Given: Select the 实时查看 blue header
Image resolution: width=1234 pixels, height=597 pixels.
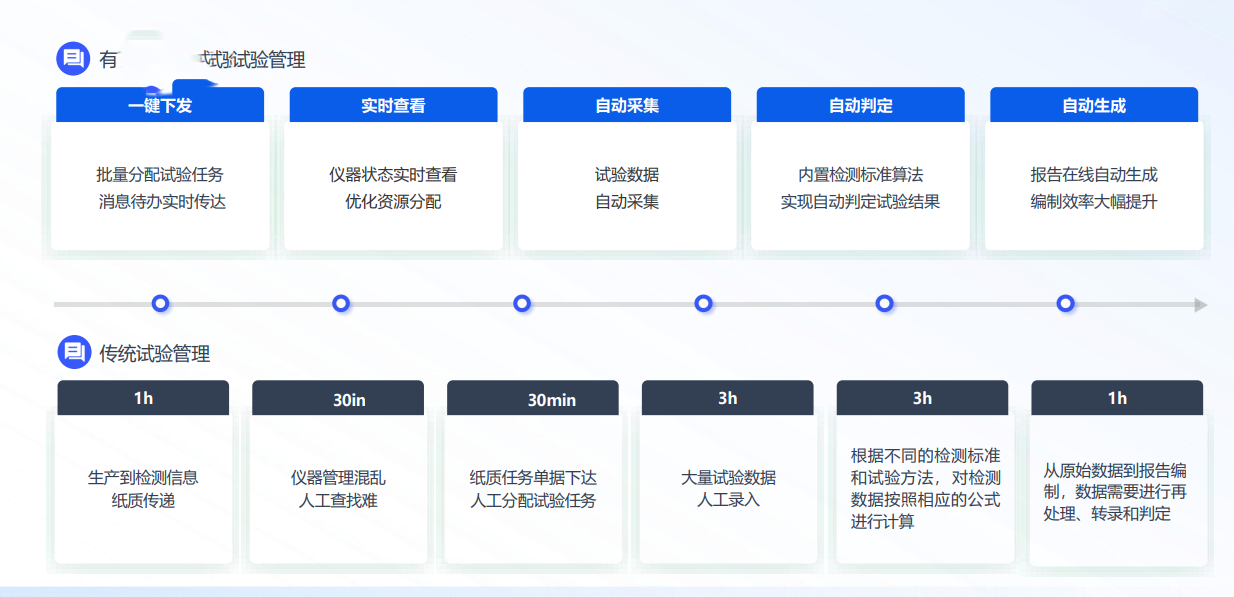Looking at the screenshot, I should click(393, 105).
